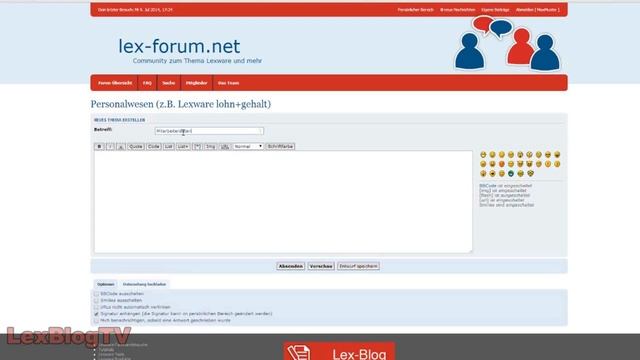Insert the first smiley in the top row
The height and width of the screenshot is (360, 640).
tap(483, 155)
